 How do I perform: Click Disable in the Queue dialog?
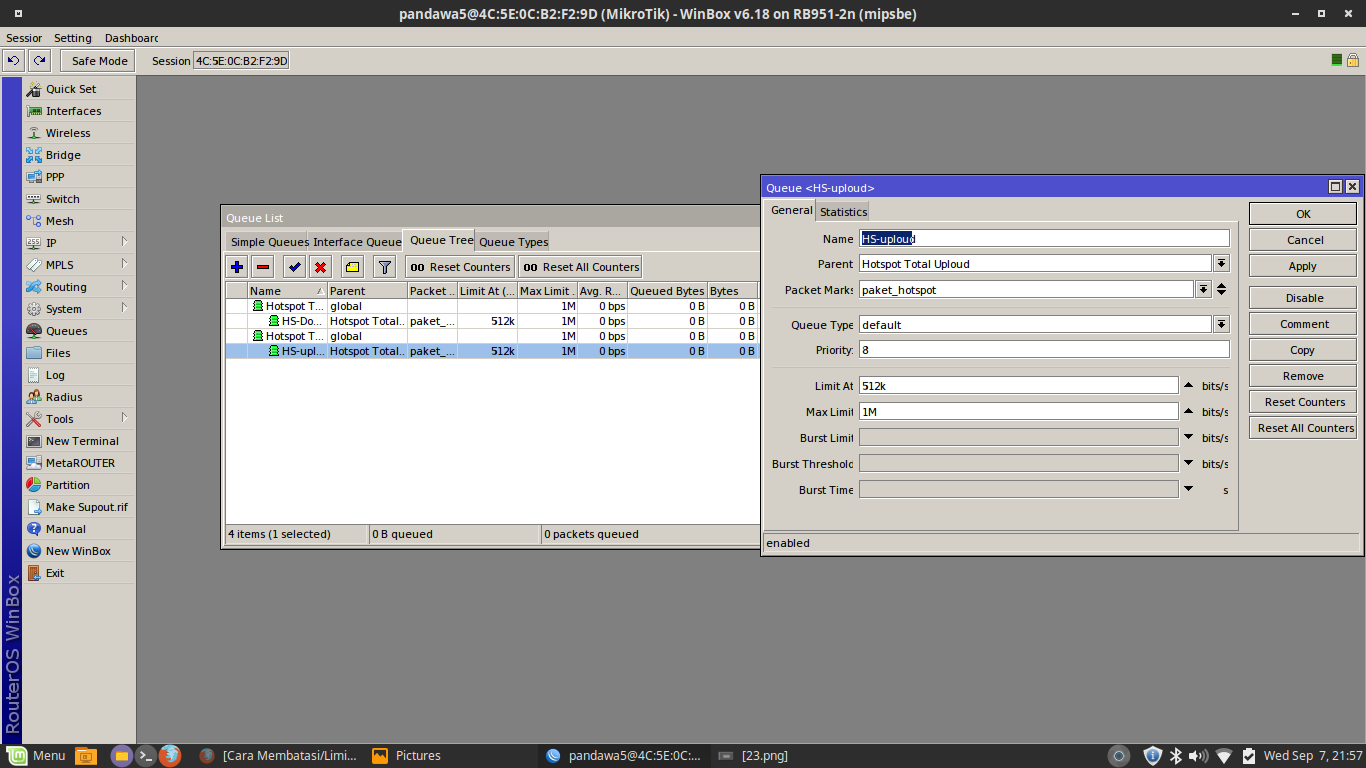pyautogui.click(x=1303, y=298)
